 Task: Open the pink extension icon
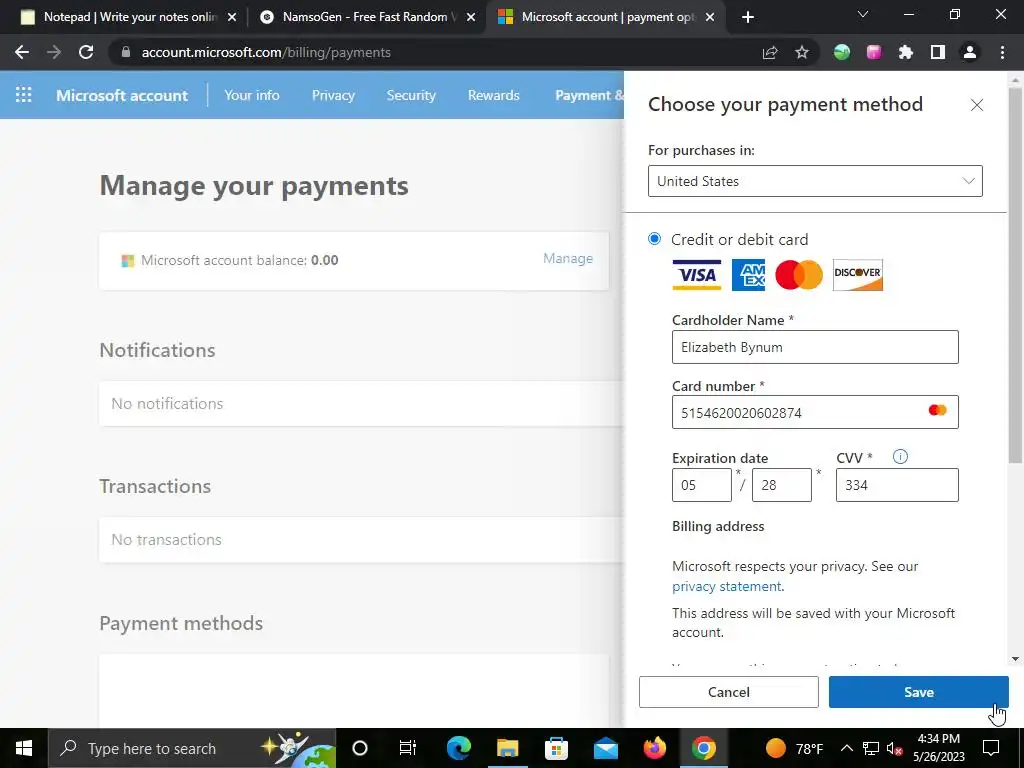[874, 52]
